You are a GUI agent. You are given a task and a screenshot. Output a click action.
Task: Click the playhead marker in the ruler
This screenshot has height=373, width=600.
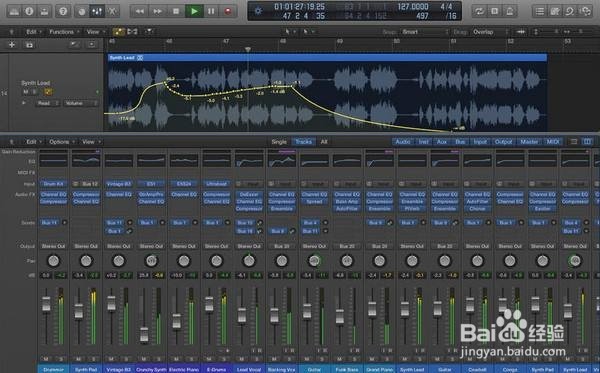tap(248, 49)
